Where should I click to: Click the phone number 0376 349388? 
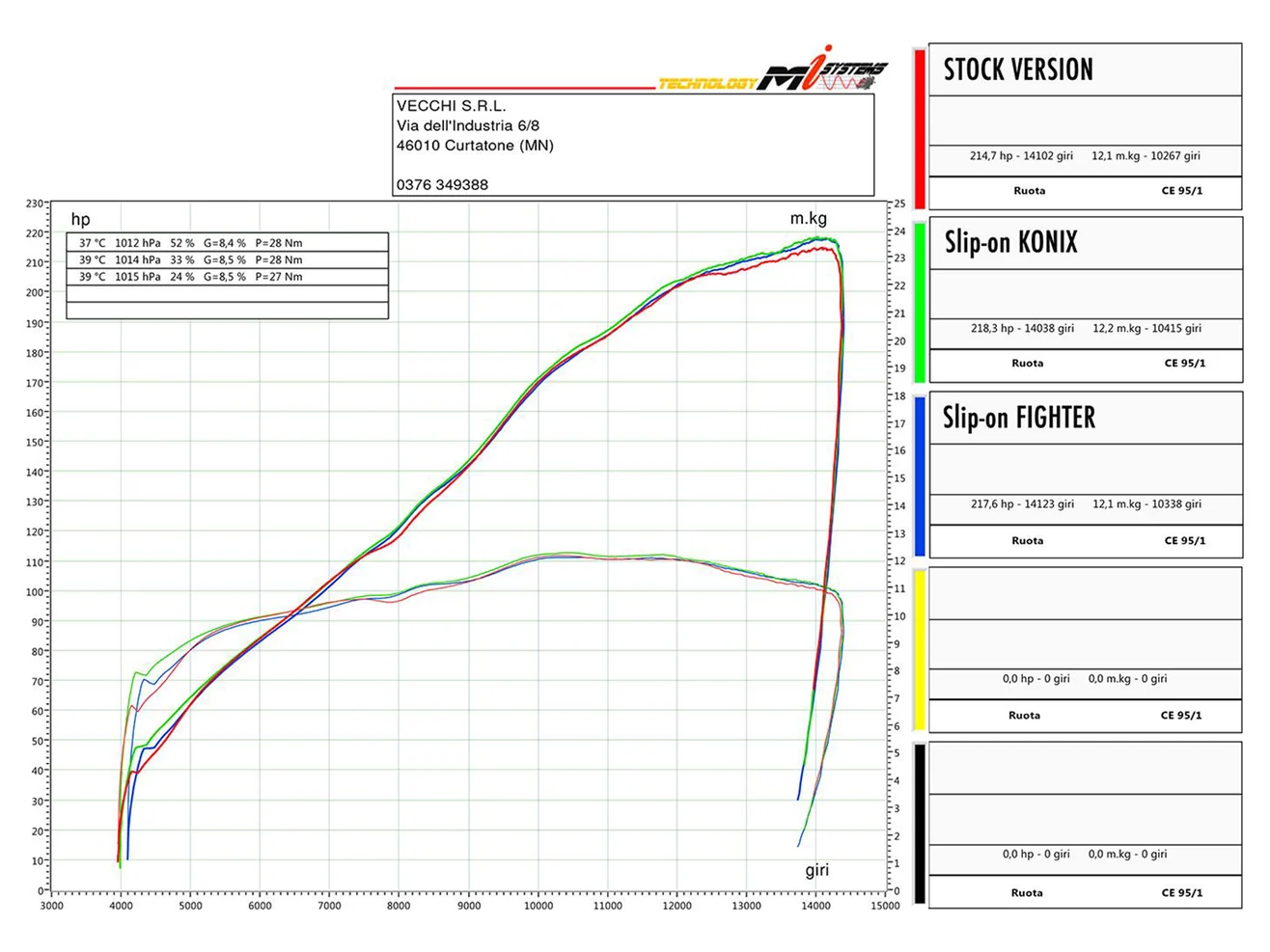442,184
